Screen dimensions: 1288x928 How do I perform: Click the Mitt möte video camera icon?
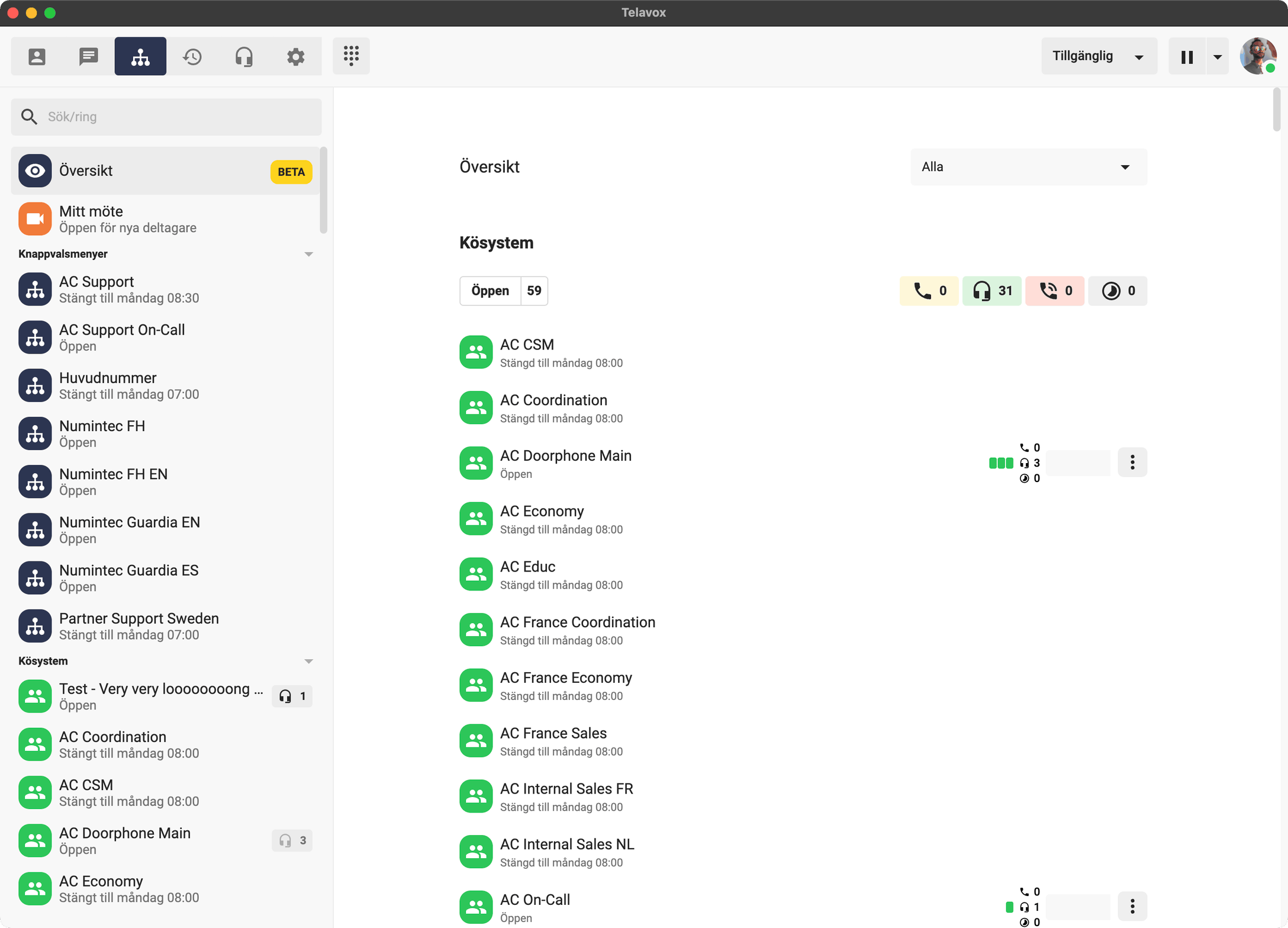tap(35, 219)
